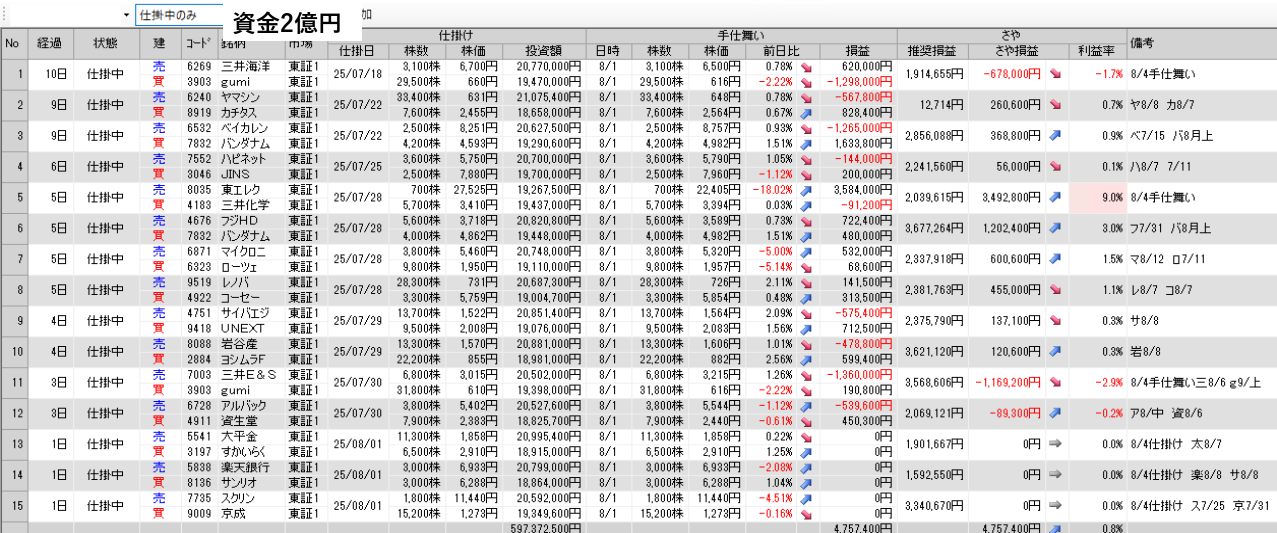Click the gray arrow in row 15 spread column
Image resolution: width=1277 pixels, height=533 pixels.
pyautogui.click(x=1054, y=506)
